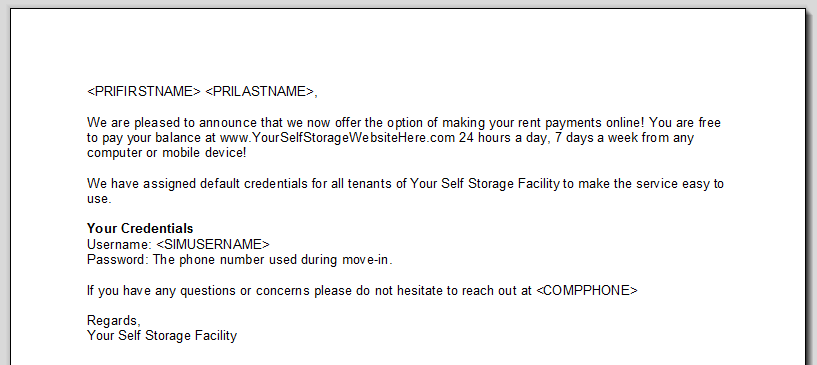Open the www.YourSelfStorageWebsiteHere.com web address
The width and height of the screenshot is (817, 365).
(338, 139)
